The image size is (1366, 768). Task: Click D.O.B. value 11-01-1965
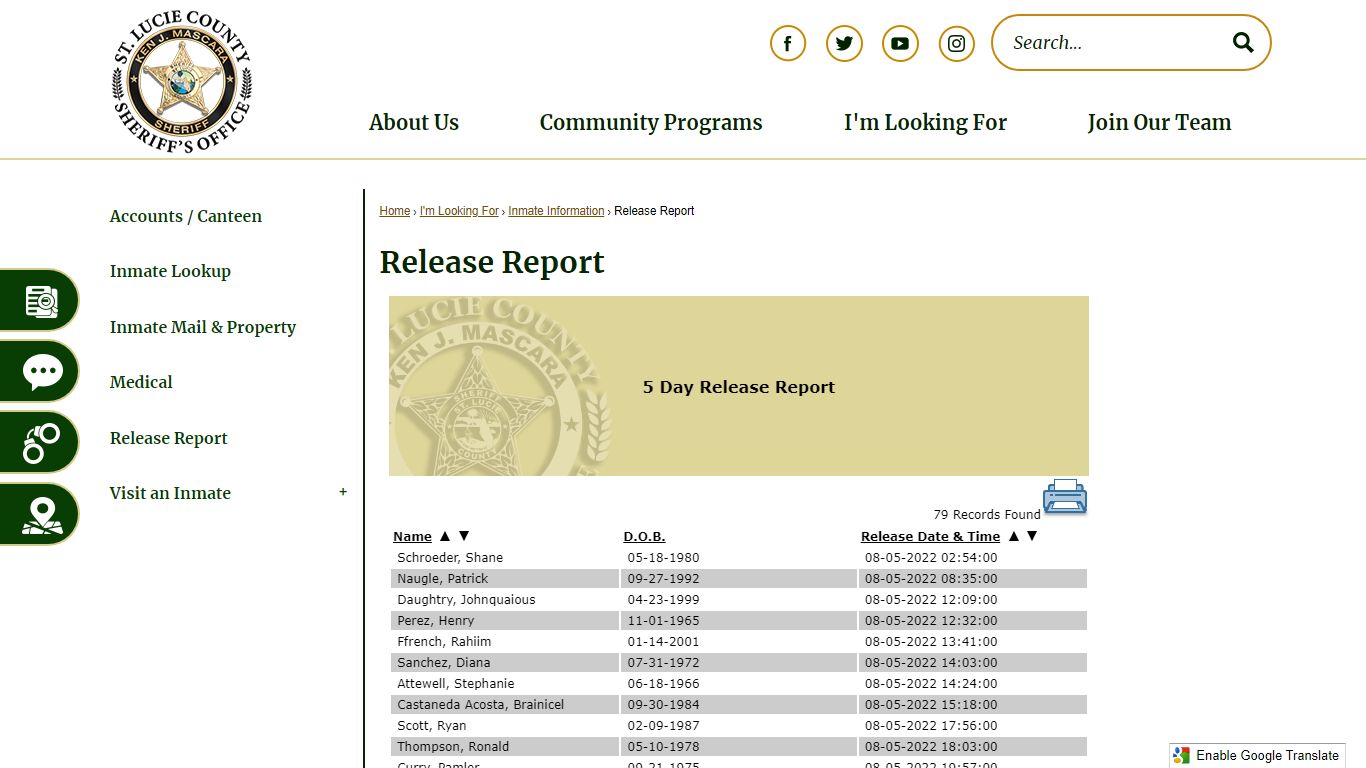coord(664,621)
